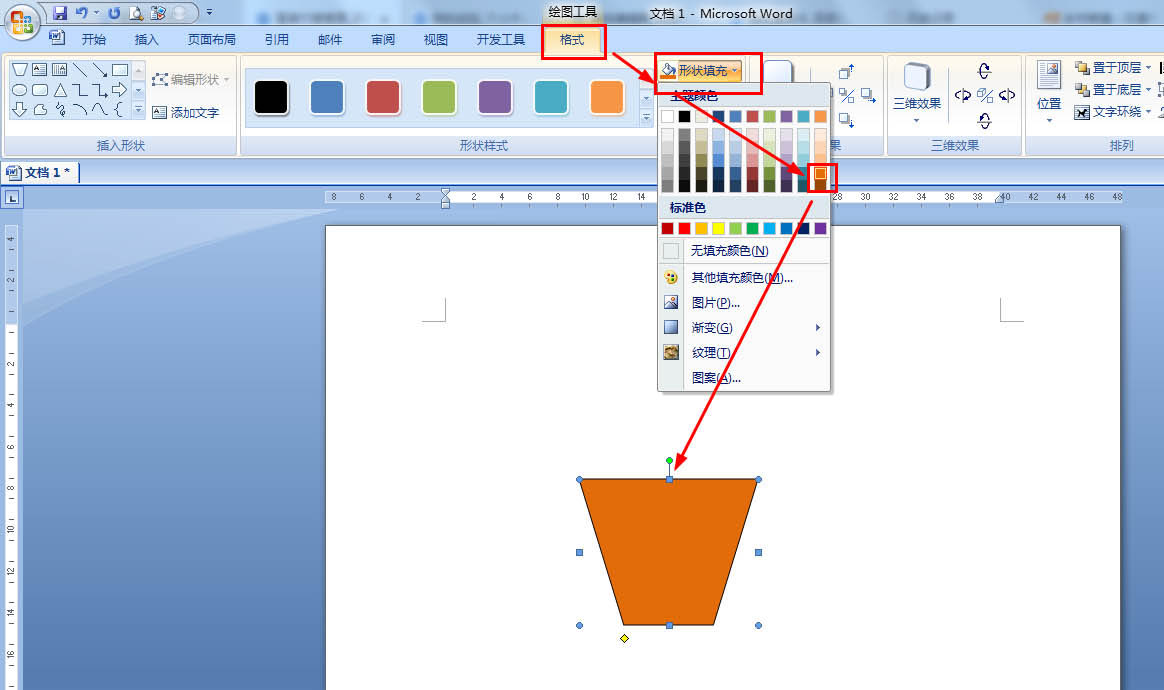Viewport: 1164px width, 690px height.
Task: Toggle 3-D effect on/off center icon
Action: coord(985,95)
